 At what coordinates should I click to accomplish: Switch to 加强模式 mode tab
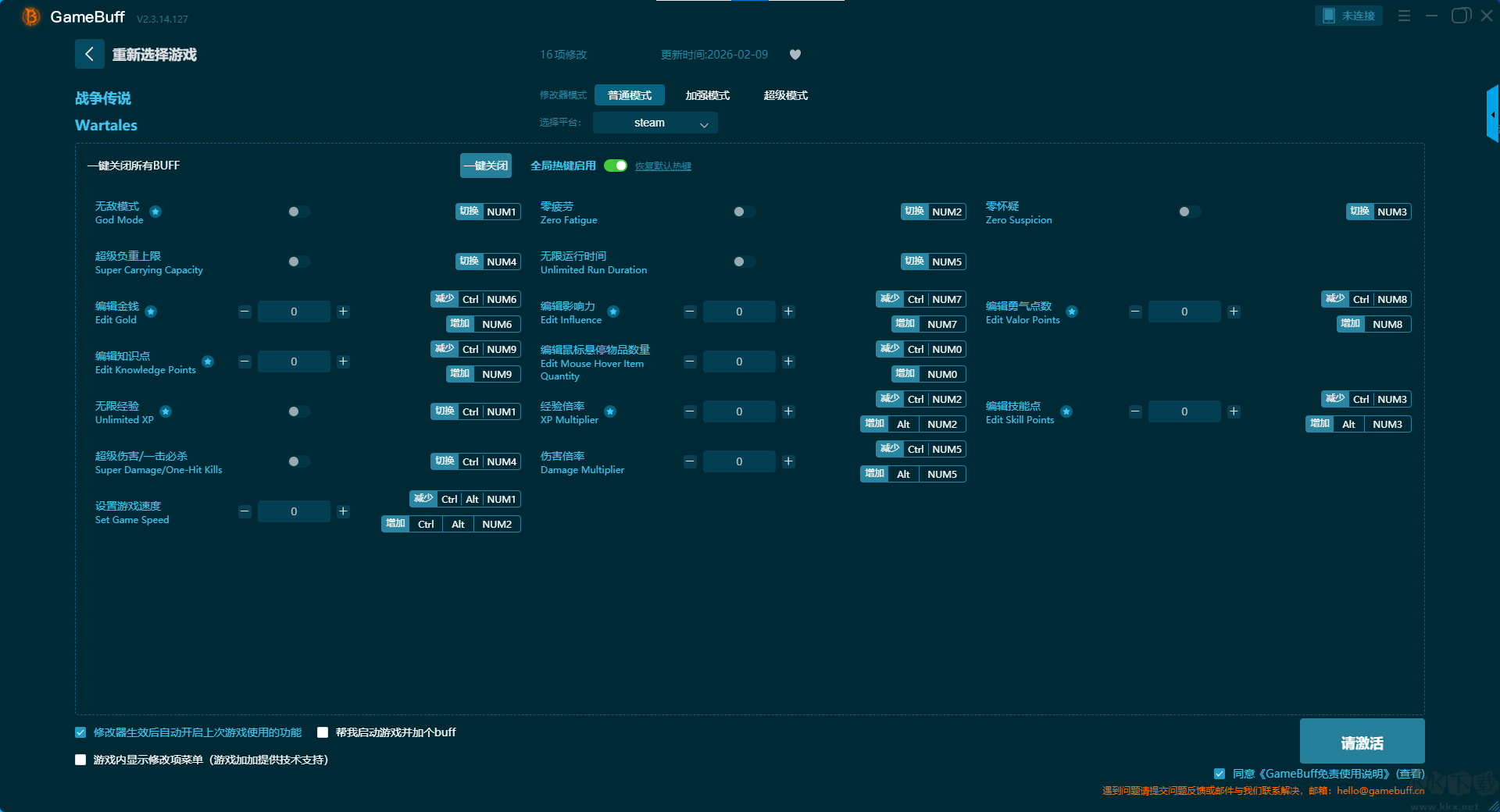click(708, 95)
